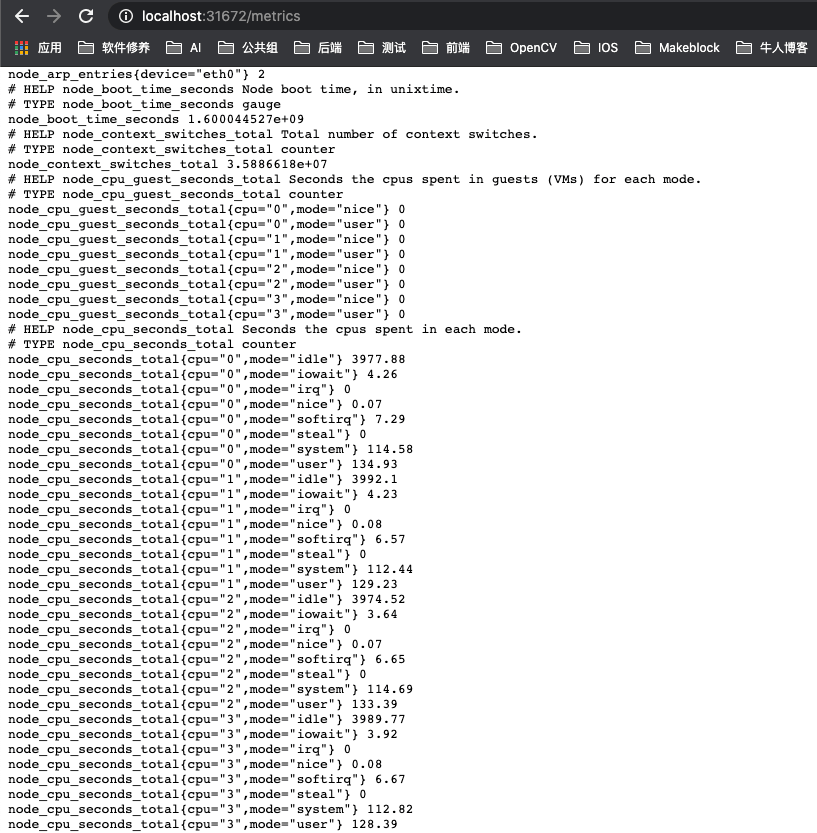
Task: Click the cpu 0 idle value 3977.88
Action: (378, 359)
